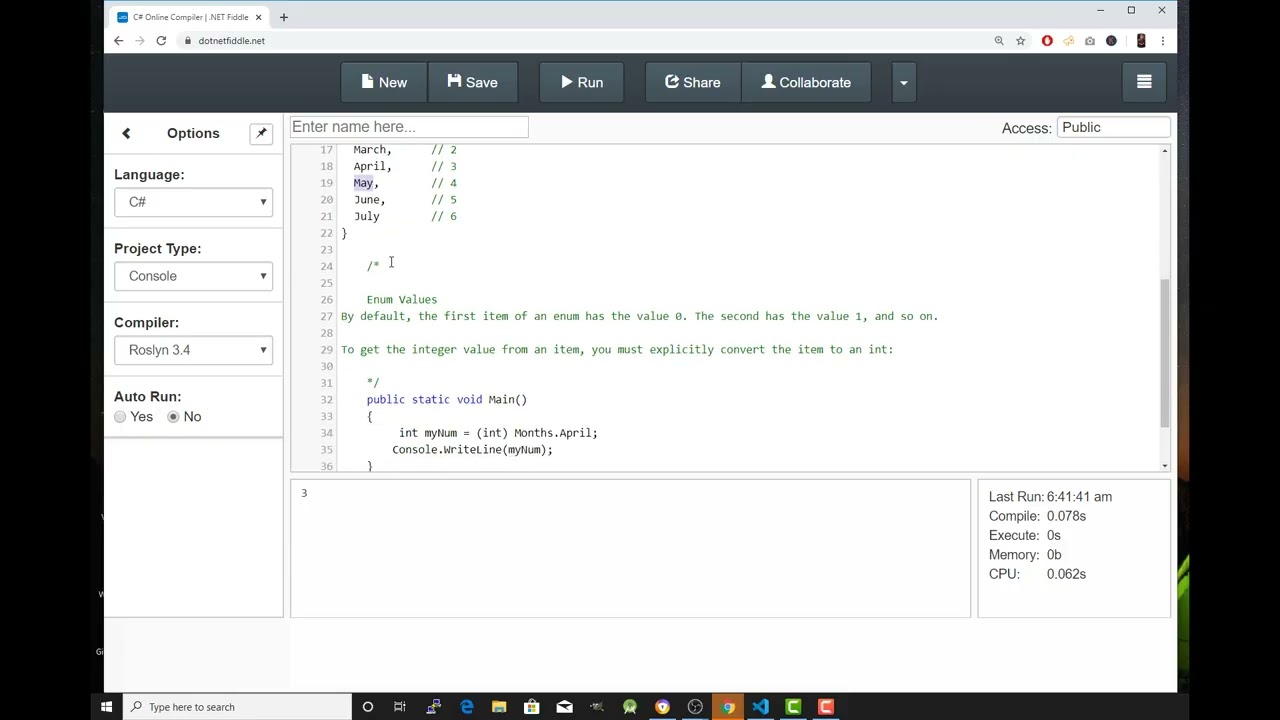
Task: Click the 'int myNum = (int) Months.April;' line
Action: [x=498, y=433]
